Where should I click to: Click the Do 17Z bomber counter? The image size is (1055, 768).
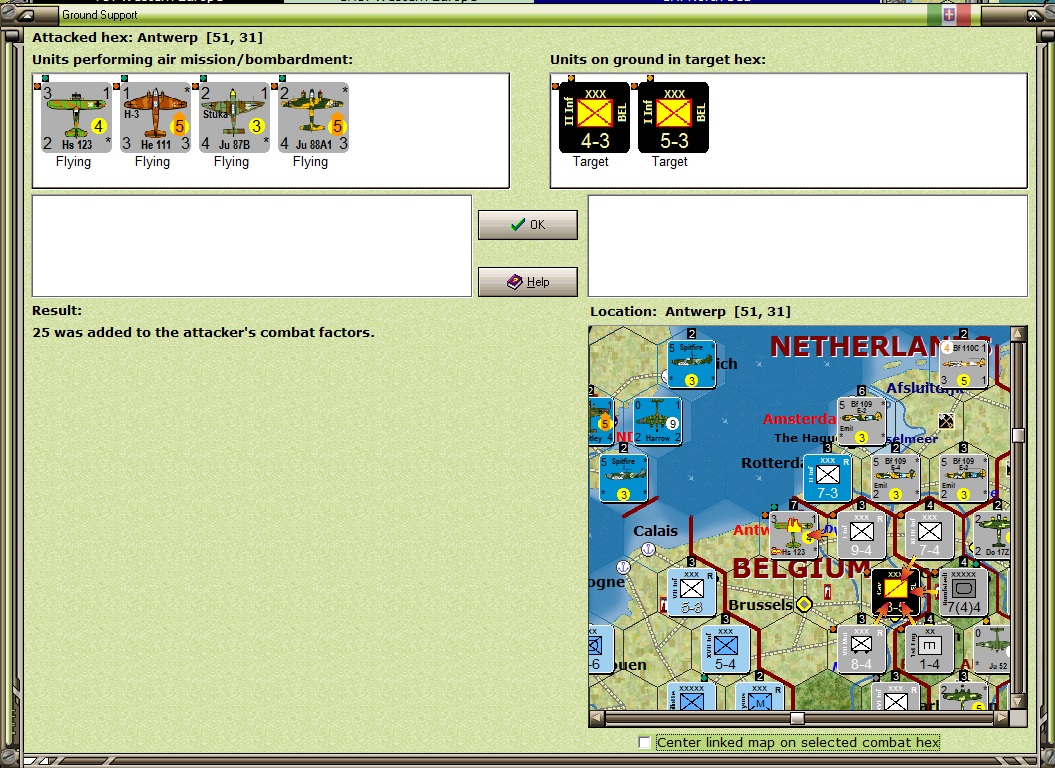[992, 535]
